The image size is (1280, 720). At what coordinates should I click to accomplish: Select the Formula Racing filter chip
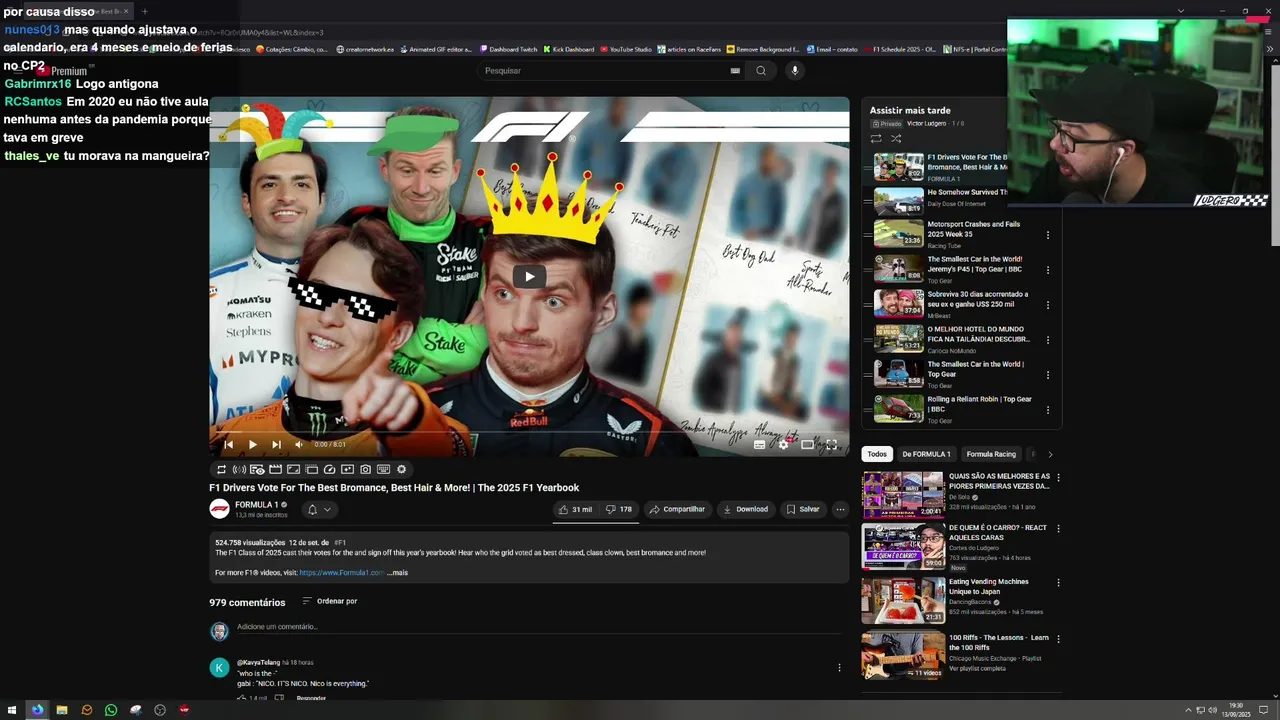(991, 454)
